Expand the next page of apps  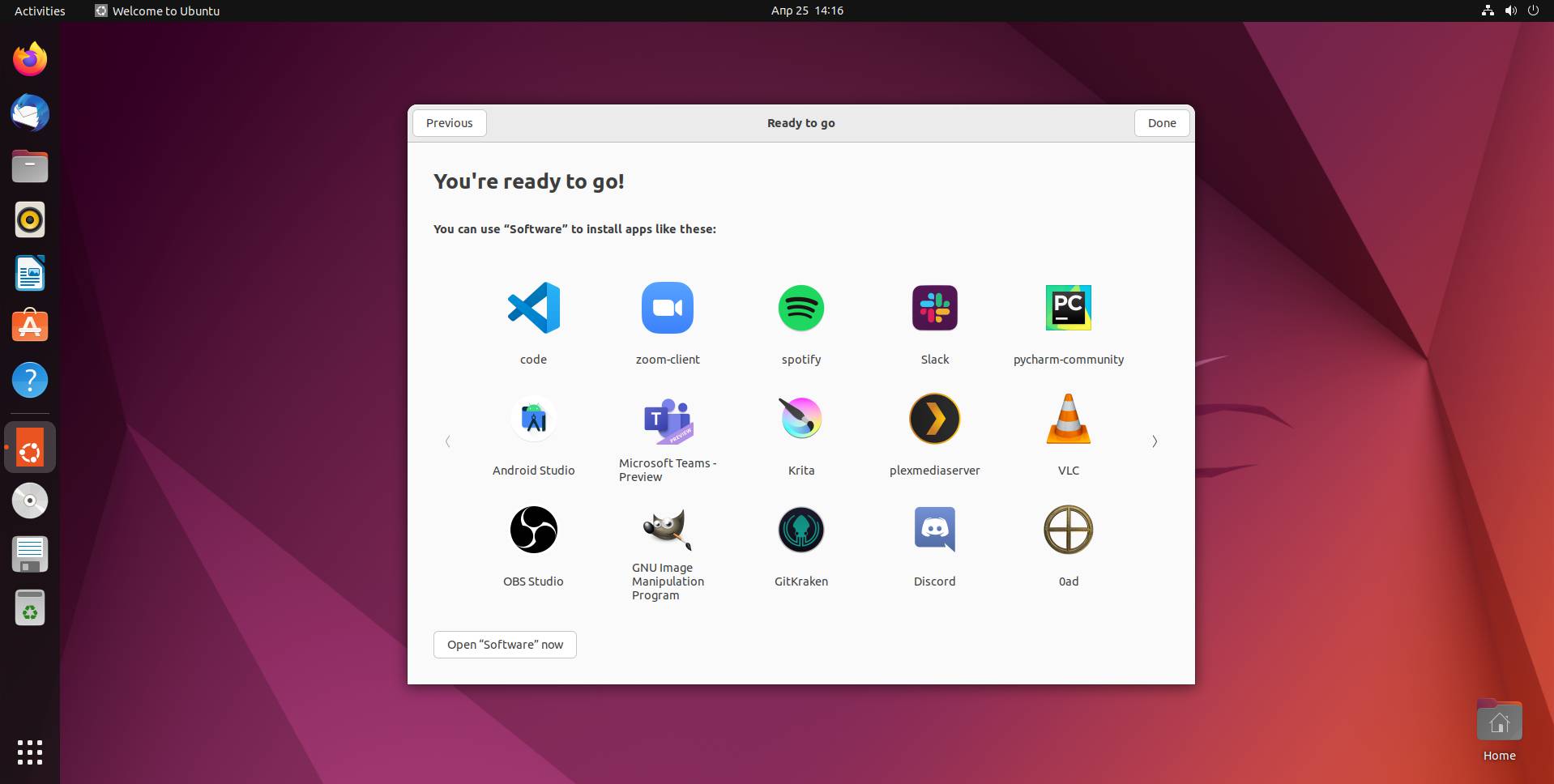(1154, 441)
